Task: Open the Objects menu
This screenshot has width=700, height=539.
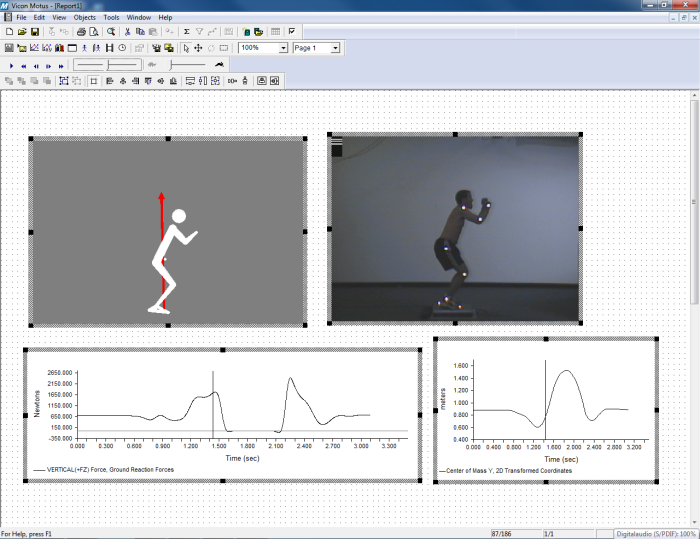Action: click(x=84, y=17)
